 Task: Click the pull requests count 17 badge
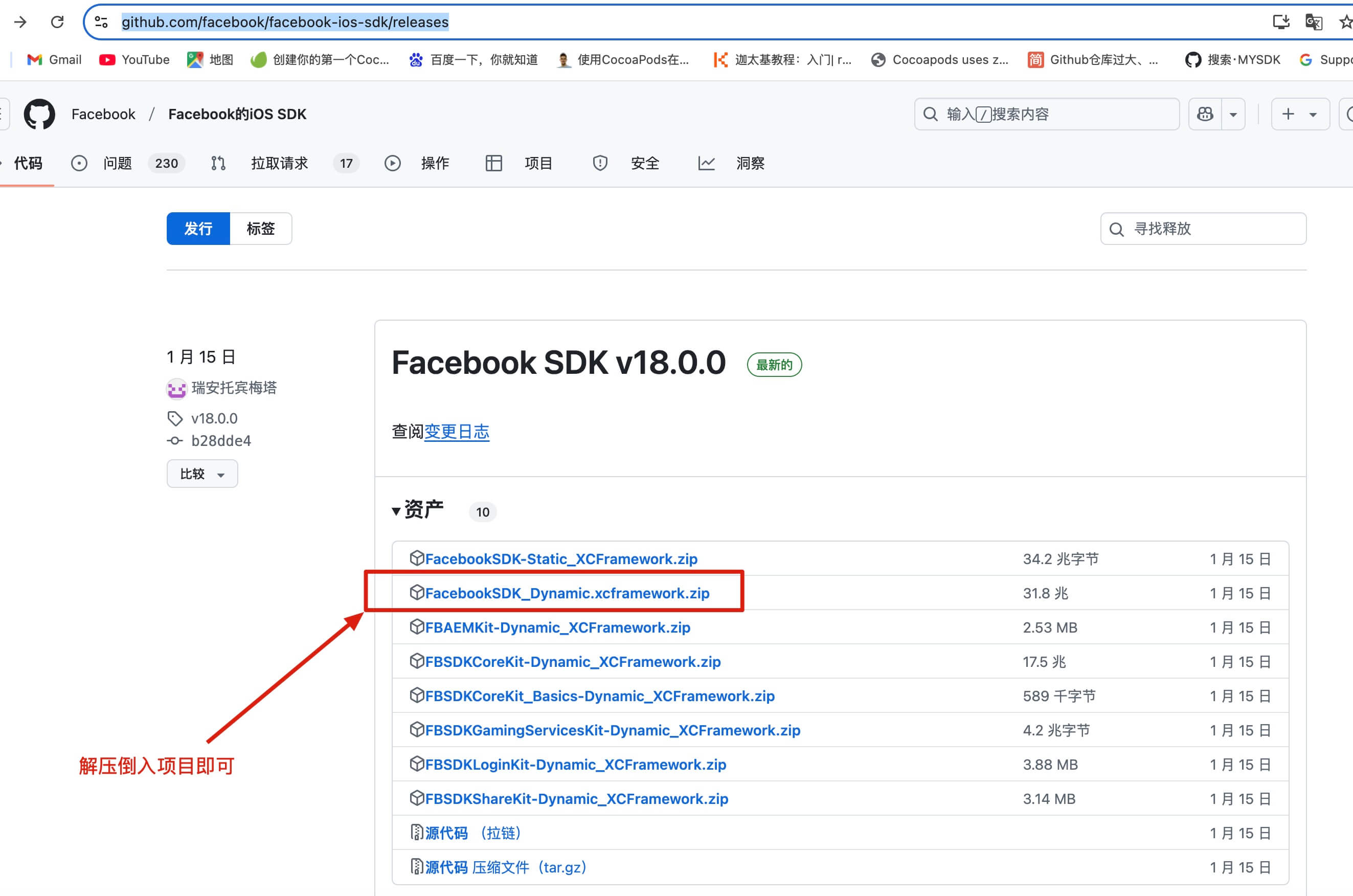click(346, 164)
